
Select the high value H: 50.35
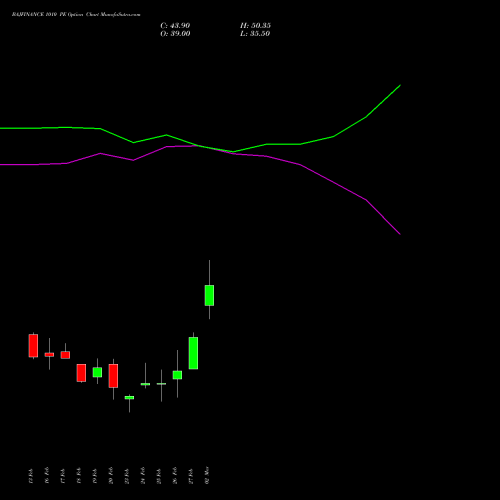[x=255, y=26]
